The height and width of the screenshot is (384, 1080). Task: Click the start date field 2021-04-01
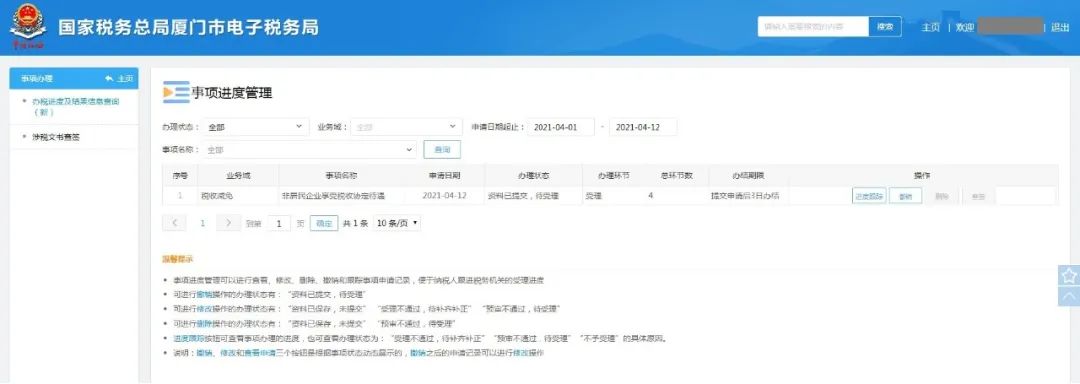click(561, 127)
